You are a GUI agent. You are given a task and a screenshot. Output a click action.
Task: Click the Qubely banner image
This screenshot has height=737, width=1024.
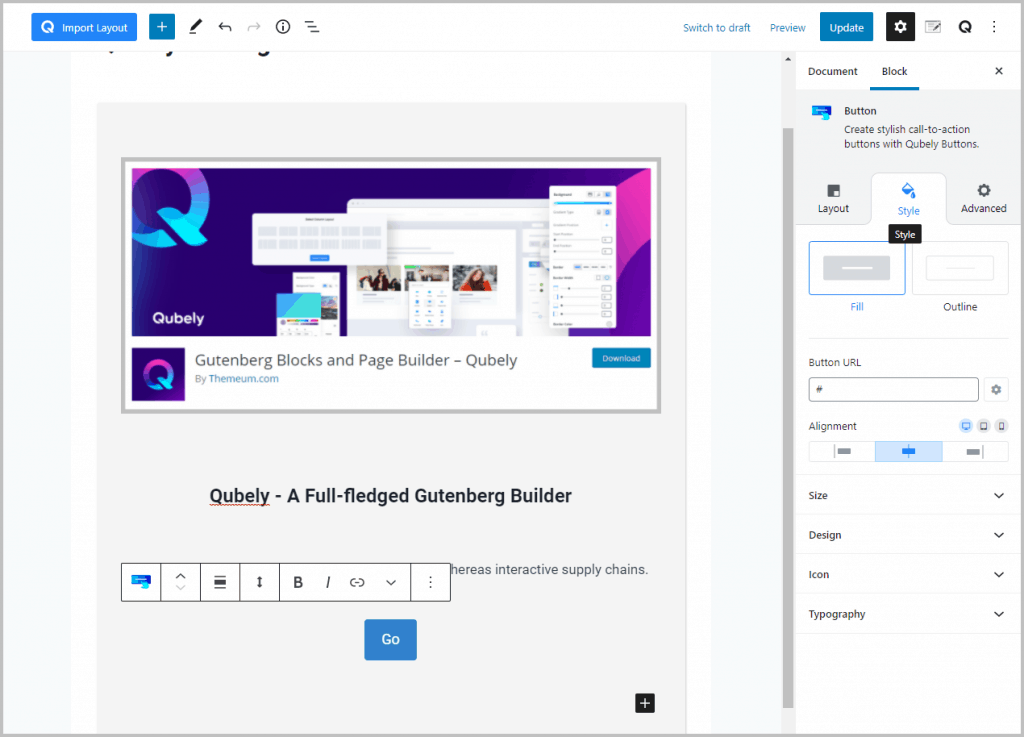[391, 253]
